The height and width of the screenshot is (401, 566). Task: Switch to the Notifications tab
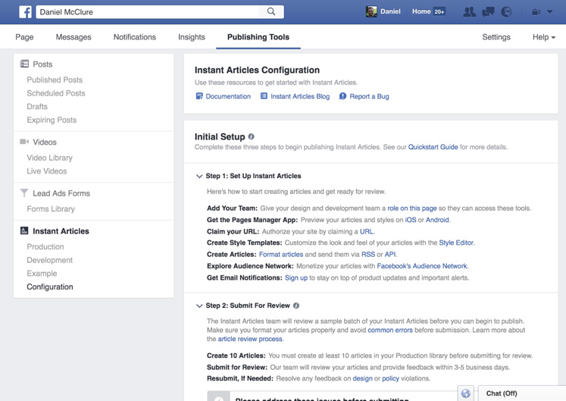[135, 37]
